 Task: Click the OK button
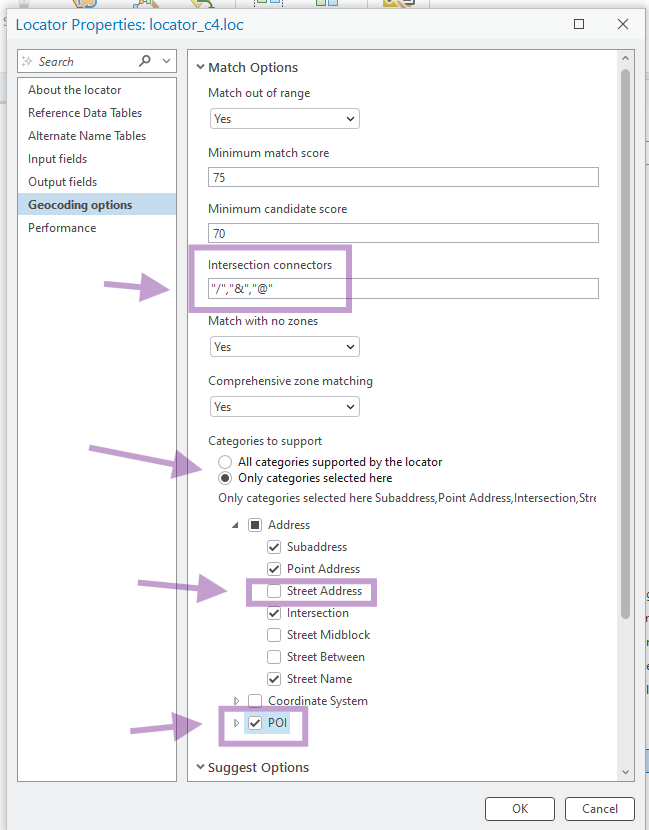pyautogui.click(x=519, y=808)
